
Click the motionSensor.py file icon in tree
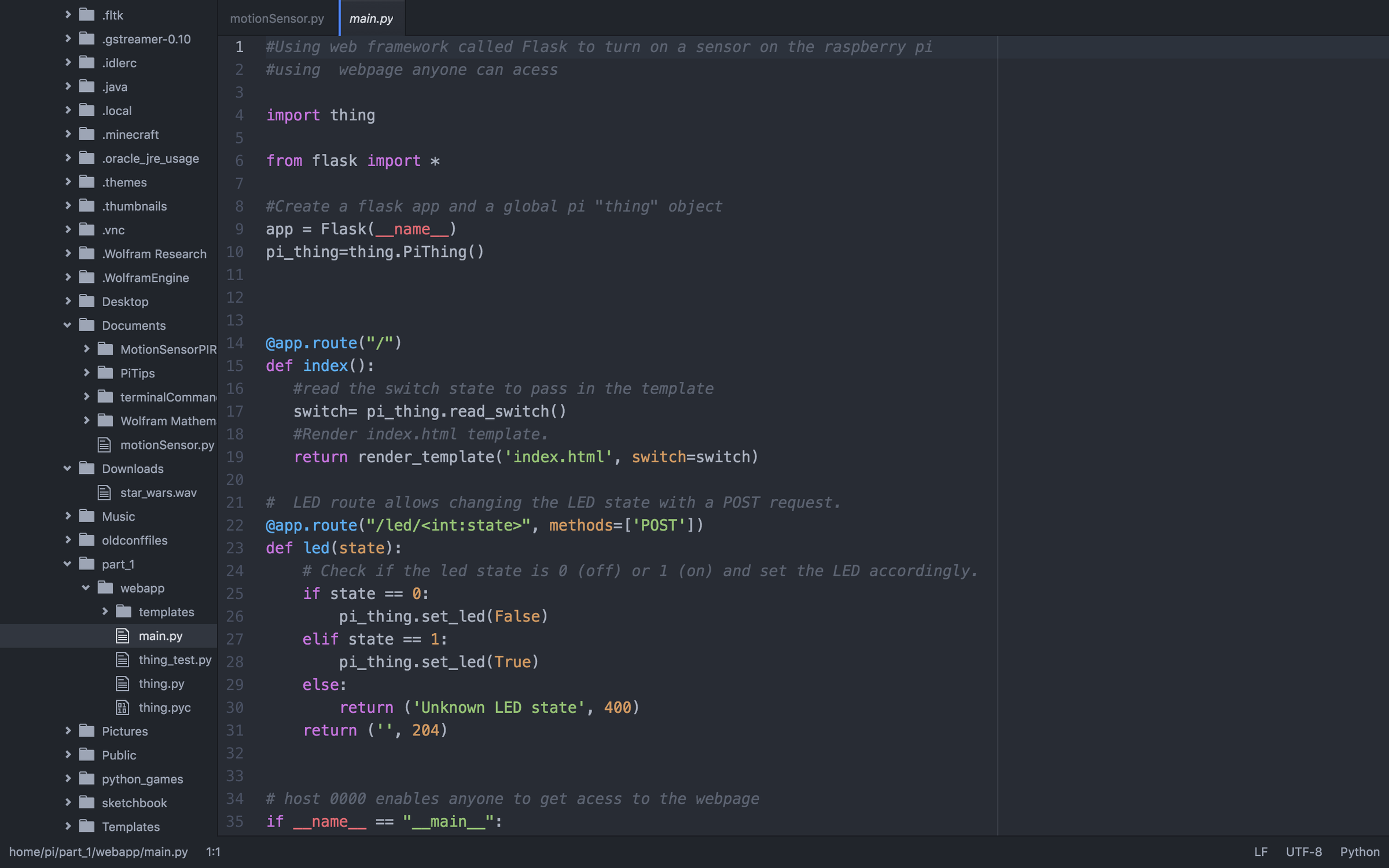click(x=104, y=444)
